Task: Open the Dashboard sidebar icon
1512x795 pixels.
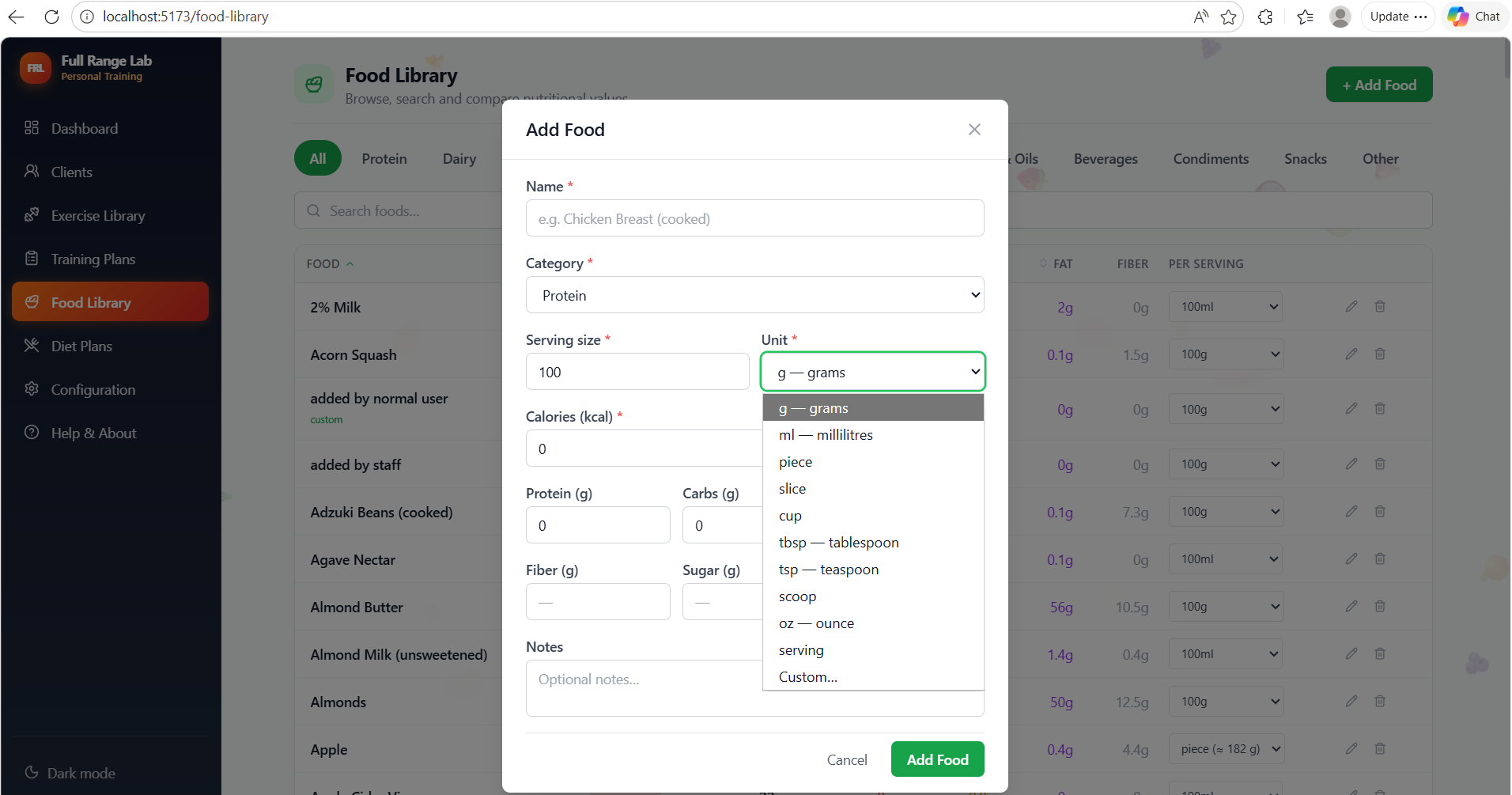Action: pos(32,128)
